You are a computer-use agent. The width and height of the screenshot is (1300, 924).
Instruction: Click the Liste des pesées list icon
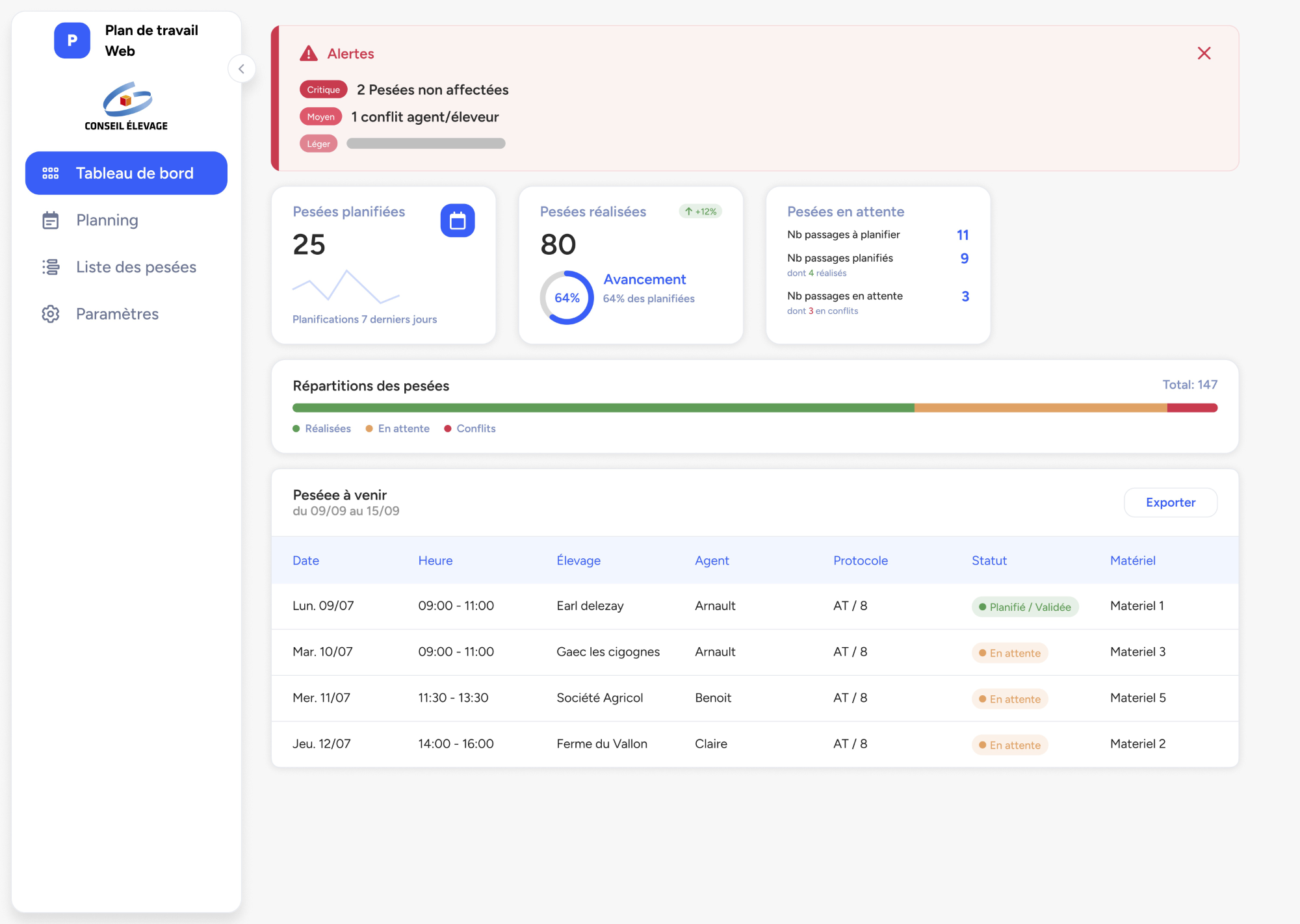tap(51, 267)
